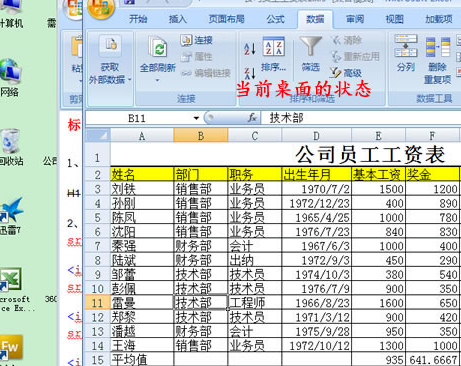Click the header cell 职务
This screenshot has height=366, width=461.
coord(255,174)
